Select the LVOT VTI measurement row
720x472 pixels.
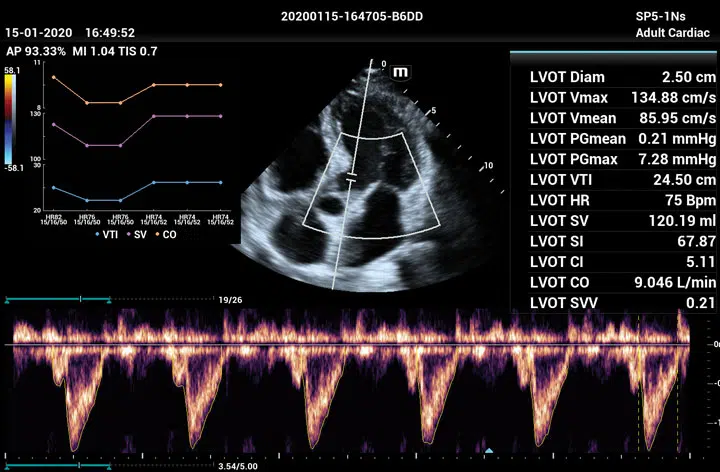[614, 180]
